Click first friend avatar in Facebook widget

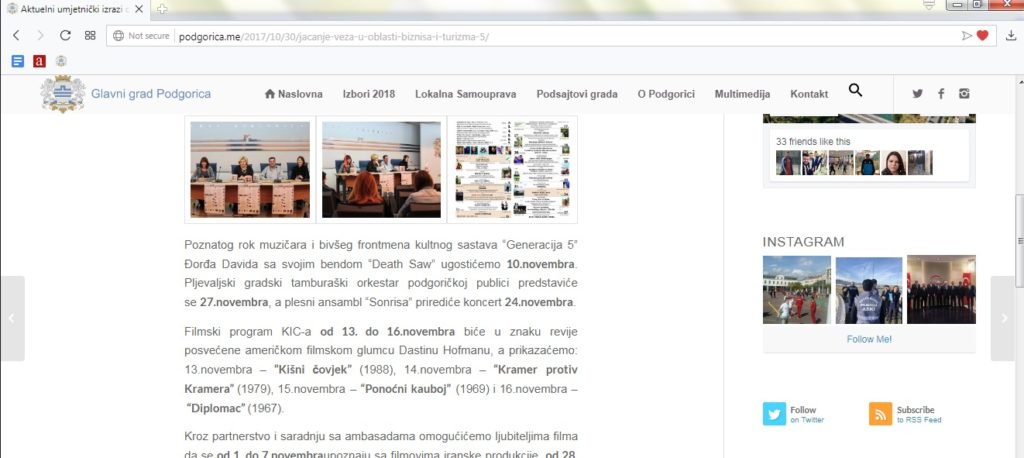[788, 163]
